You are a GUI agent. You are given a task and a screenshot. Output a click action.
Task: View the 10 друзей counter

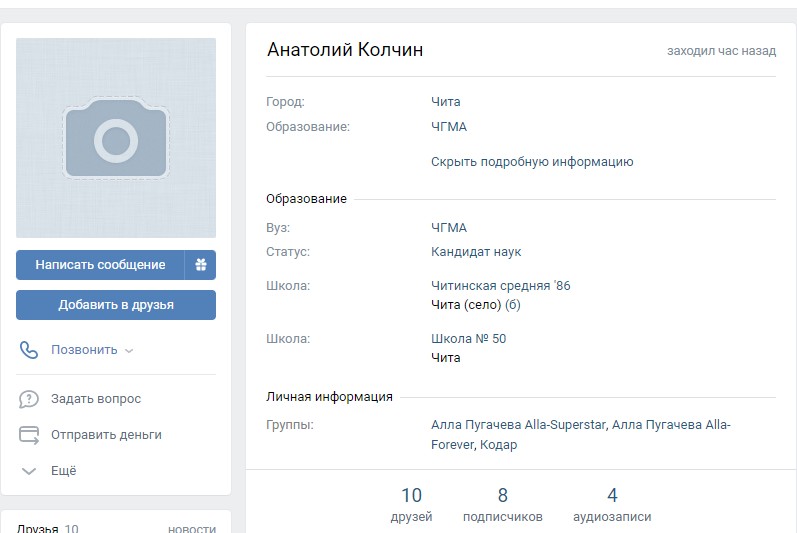pyautogui.click(x=411, y=505)
